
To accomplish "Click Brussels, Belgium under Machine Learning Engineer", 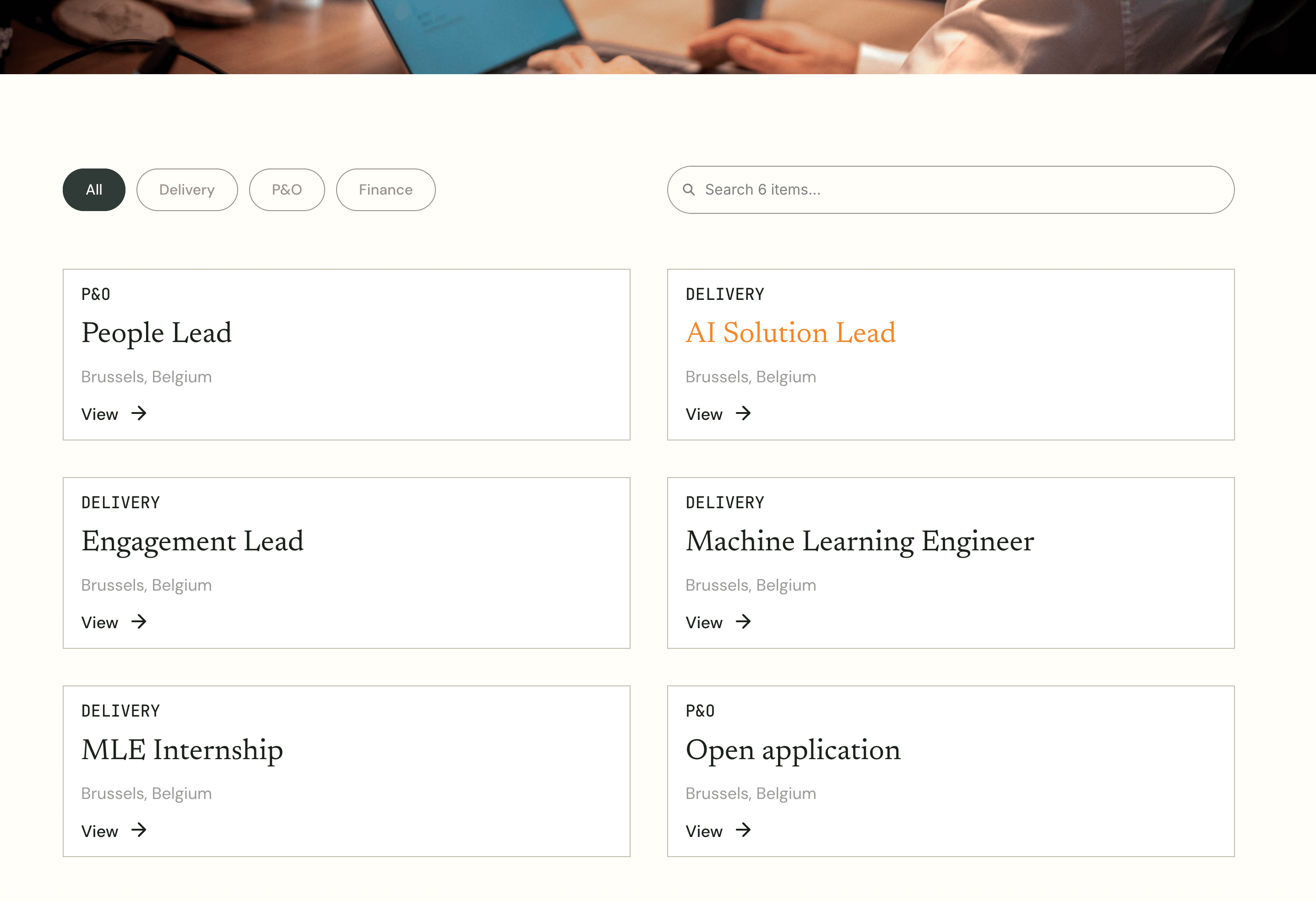I will pos(751,586).
